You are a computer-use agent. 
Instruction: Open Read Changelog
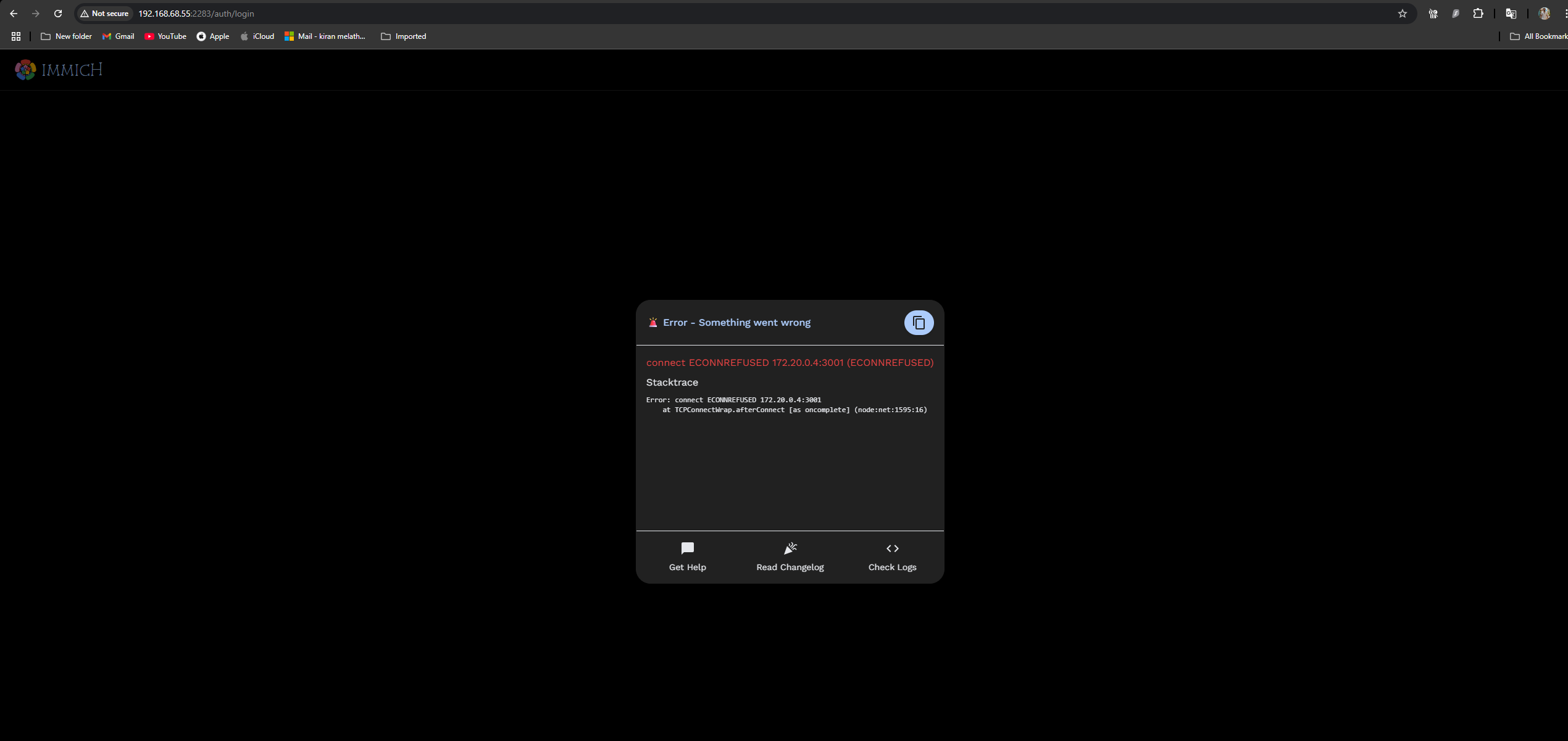(x=790, y=557)
